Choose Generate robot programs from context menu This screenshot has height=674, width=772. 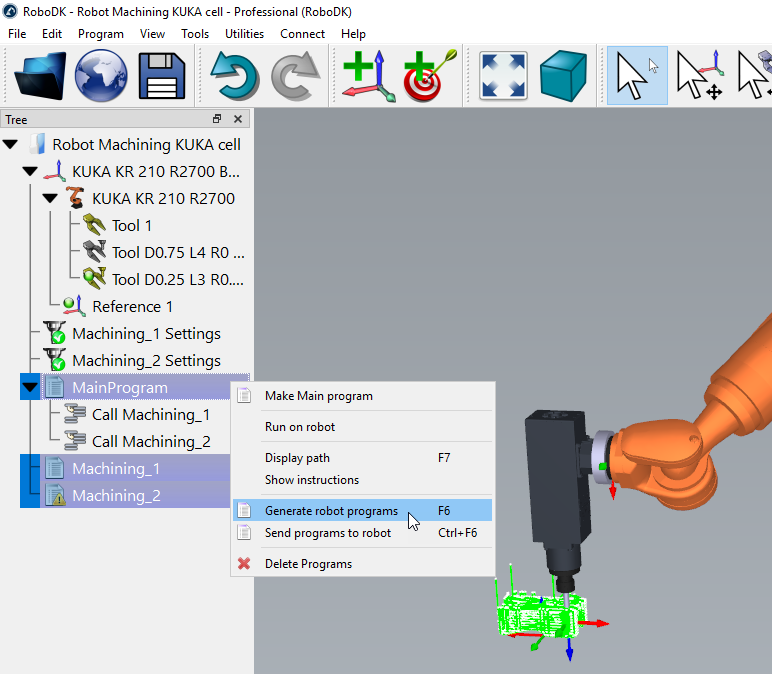331,511
